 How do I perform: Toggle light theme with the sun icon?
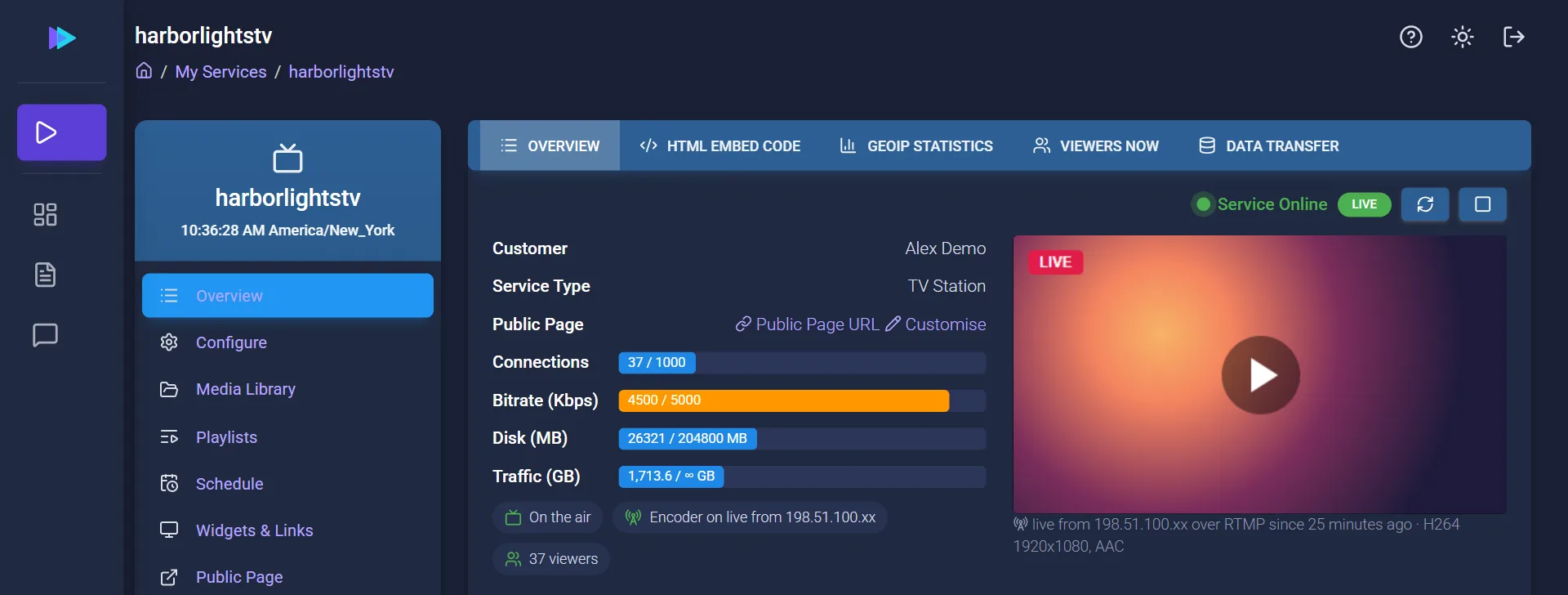pyautogui.click(x=1463, y=37)
